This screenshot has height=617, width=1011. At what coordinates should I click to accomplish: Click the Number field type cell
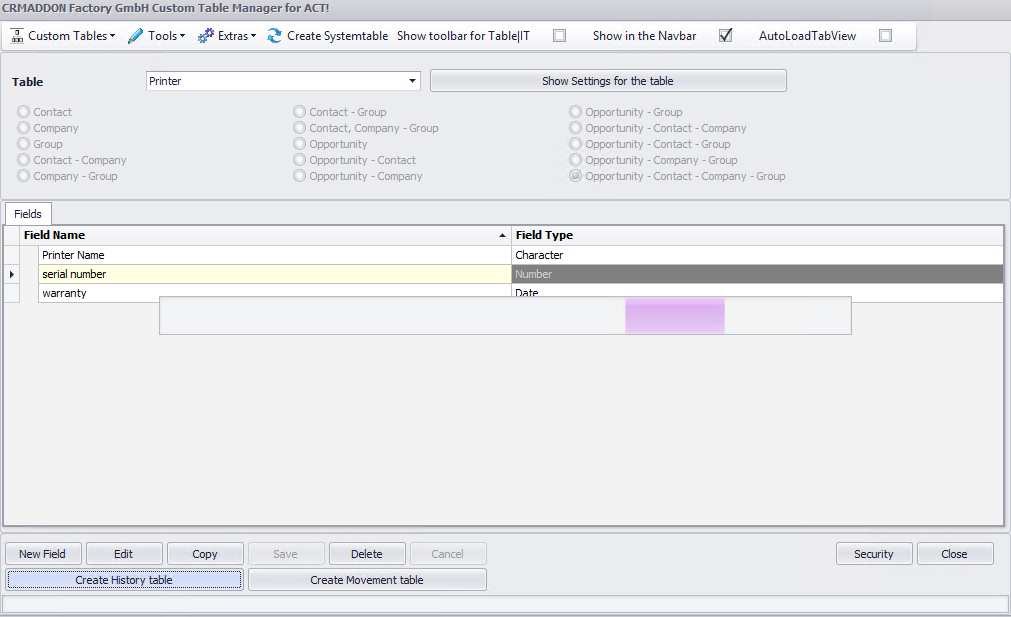(x=757, y=274)
